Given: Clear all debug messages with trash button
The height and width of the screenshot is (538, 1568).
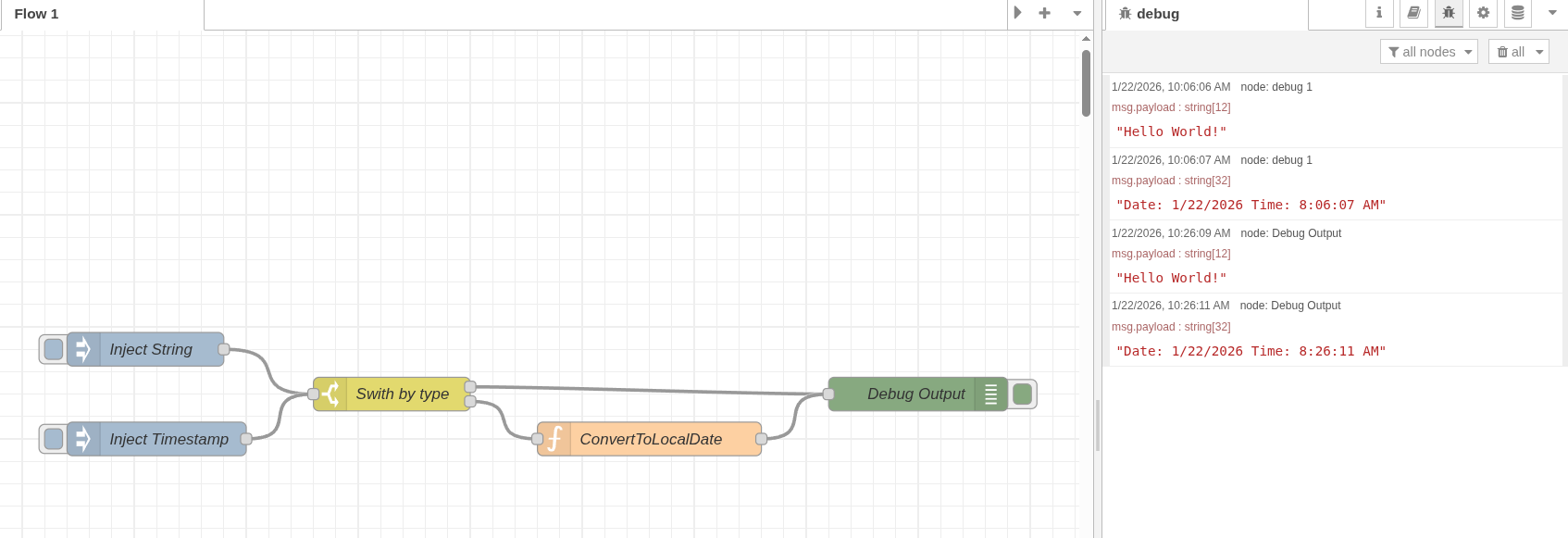Looking at the screenshot, I should 1511,52.
